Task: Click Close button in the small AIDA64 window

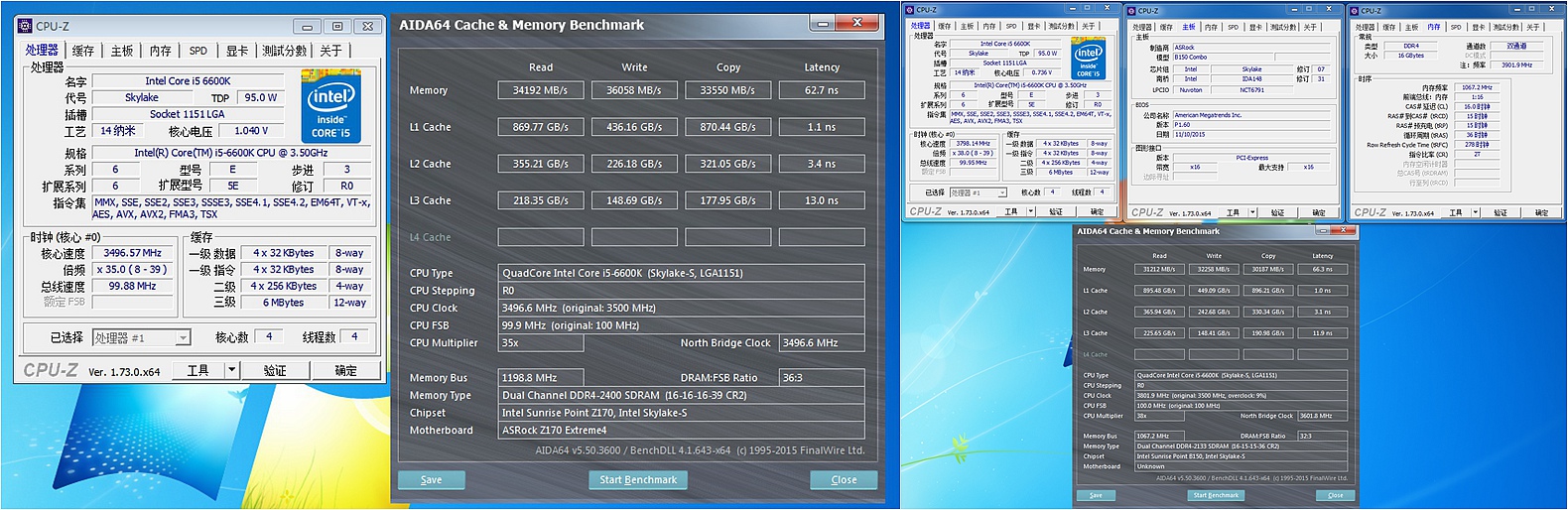Action: [1336, 495]
